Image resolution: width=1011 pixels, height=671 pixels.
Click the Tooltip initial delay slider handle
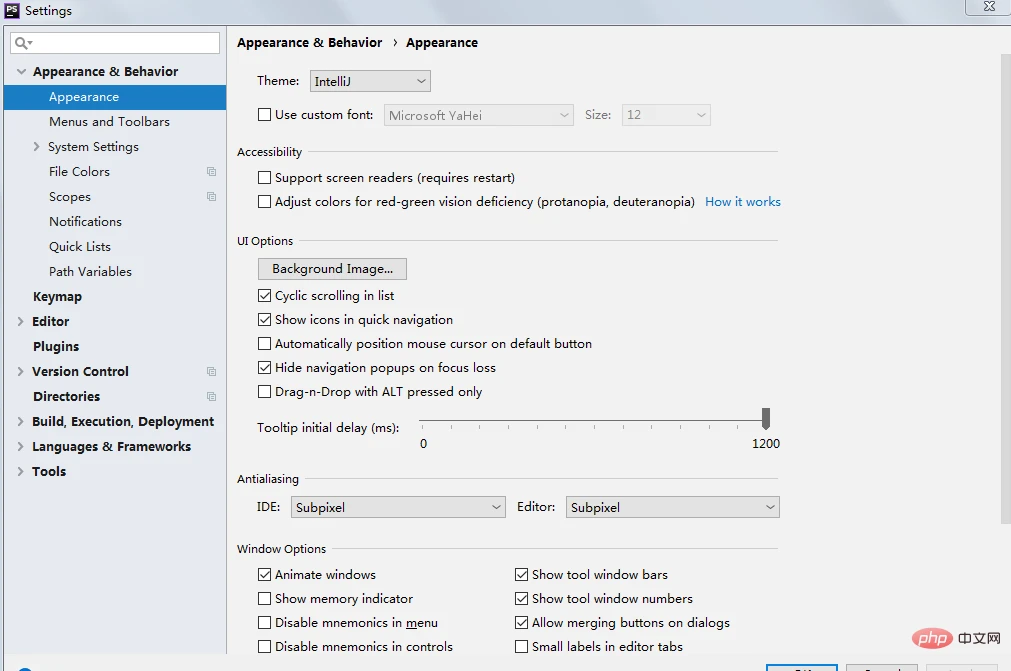coord(766,417)
